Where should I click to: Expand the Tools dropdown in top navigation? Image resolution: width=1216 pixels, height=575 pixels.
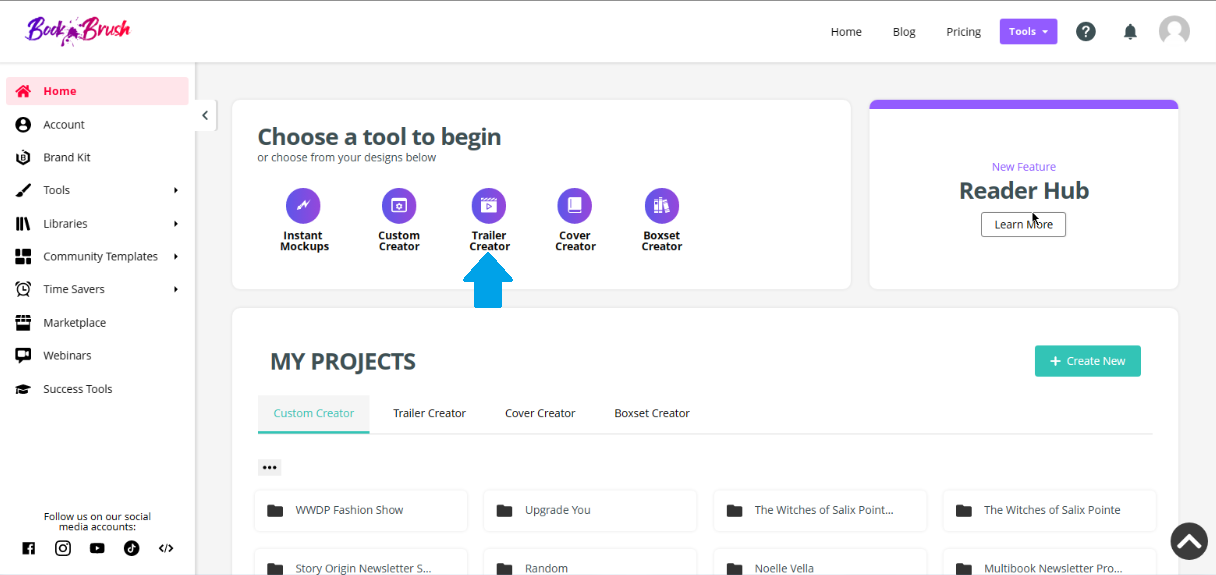tap(1028, 31)
